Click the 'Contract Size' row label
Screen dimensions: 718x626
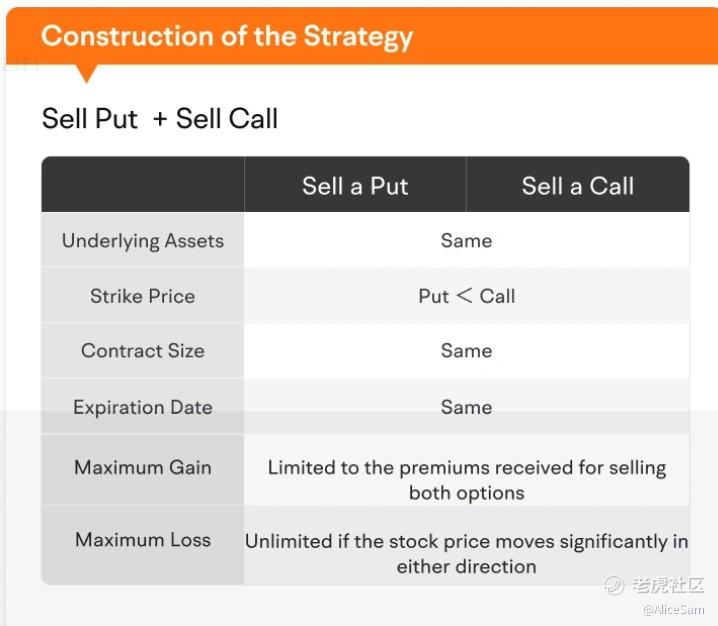pos(143,351)
